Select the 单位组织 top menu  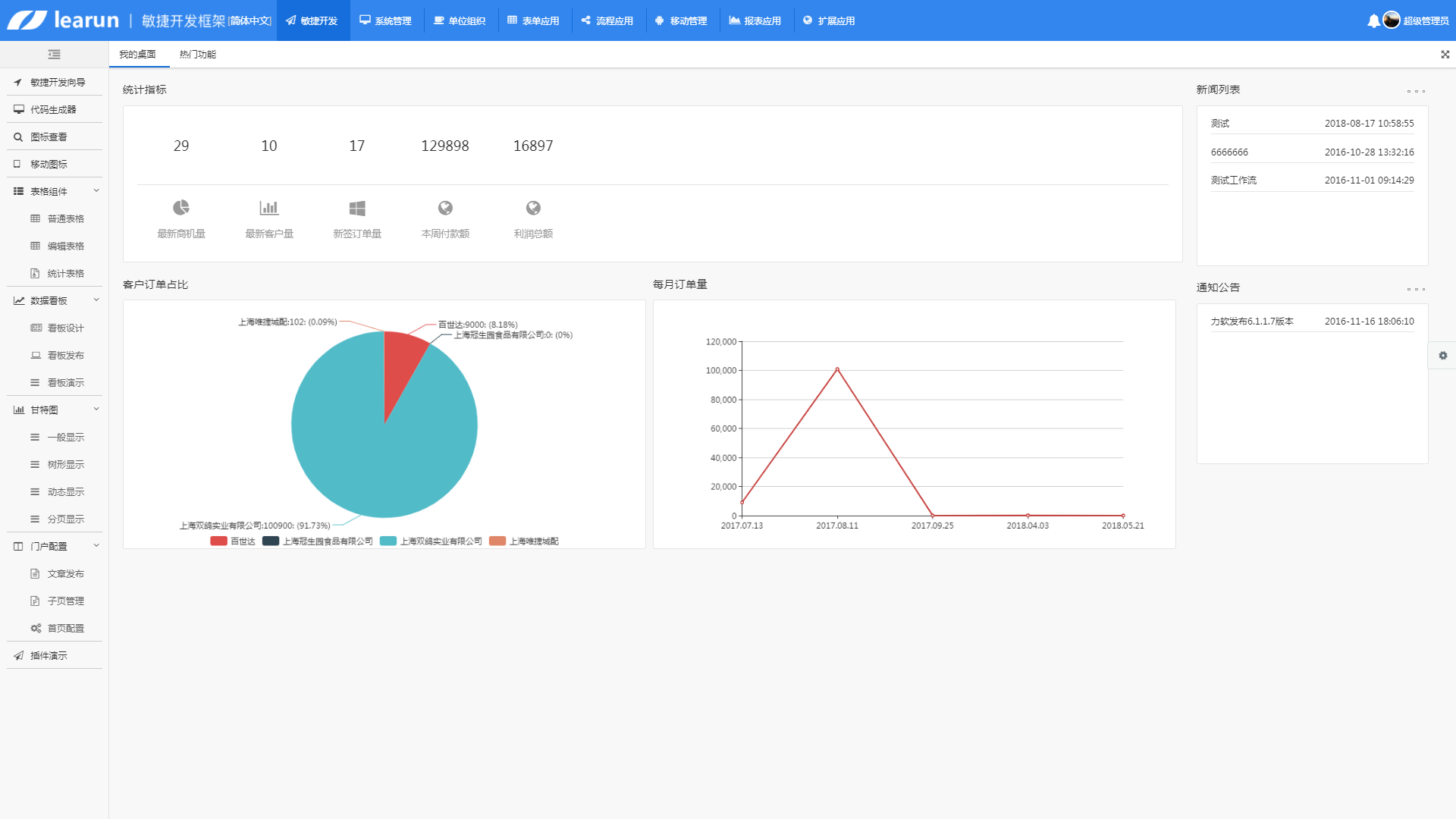point(460,20)
